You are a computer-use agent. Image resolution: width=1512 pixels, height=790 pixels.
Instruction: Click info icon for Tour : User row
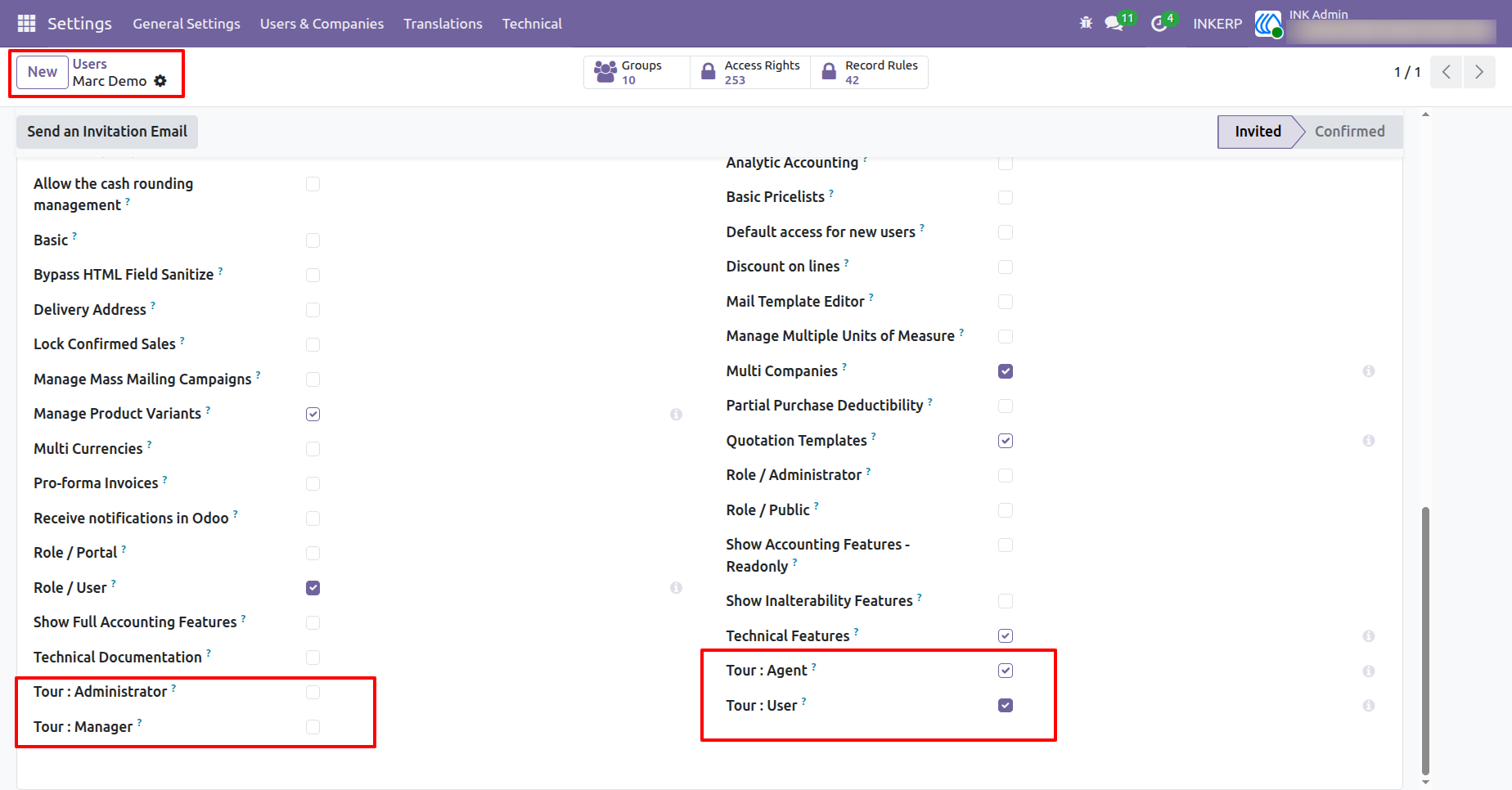(1368, 706)
